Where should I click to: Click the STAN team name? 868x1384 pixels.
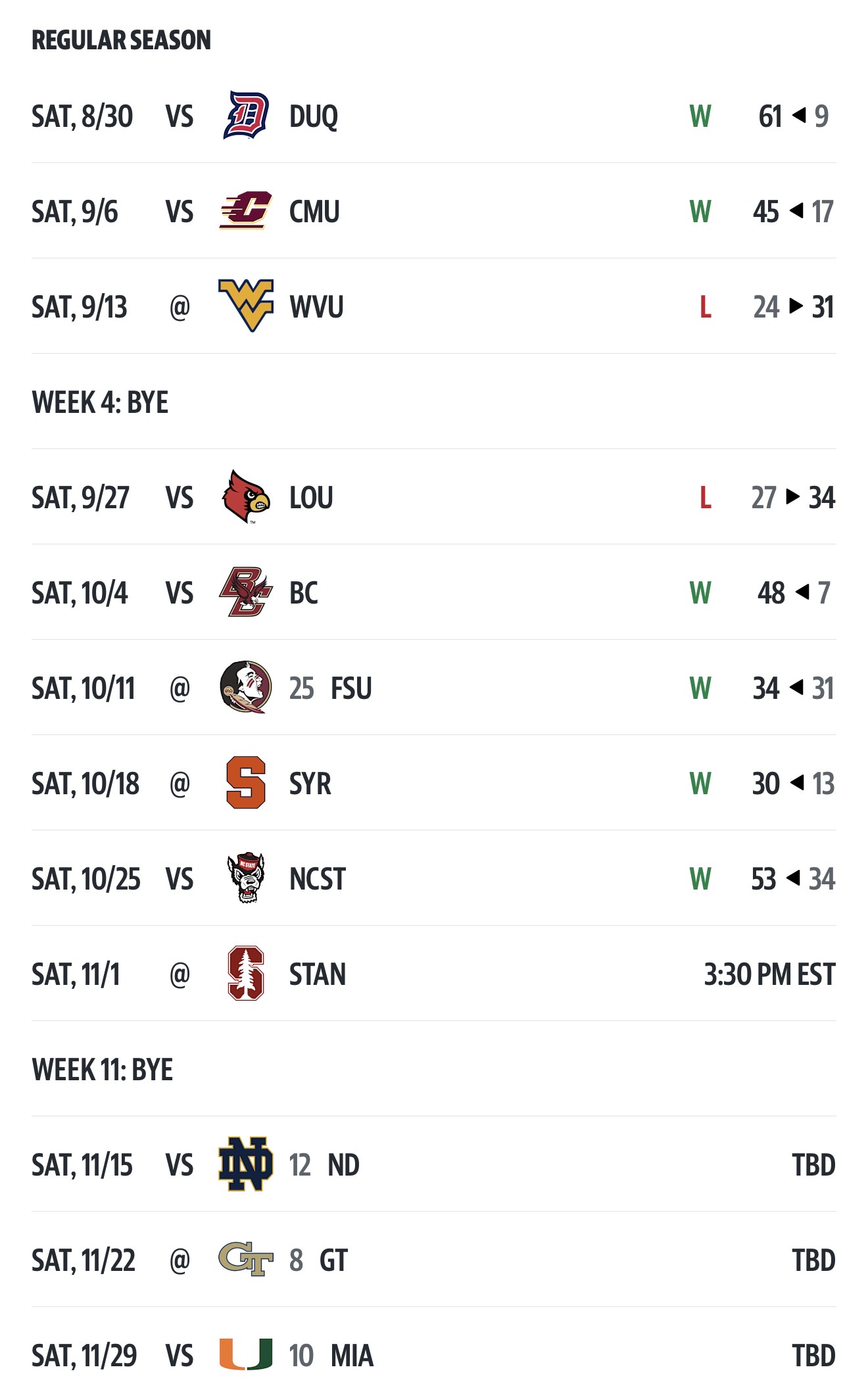[x=318, y=974]
